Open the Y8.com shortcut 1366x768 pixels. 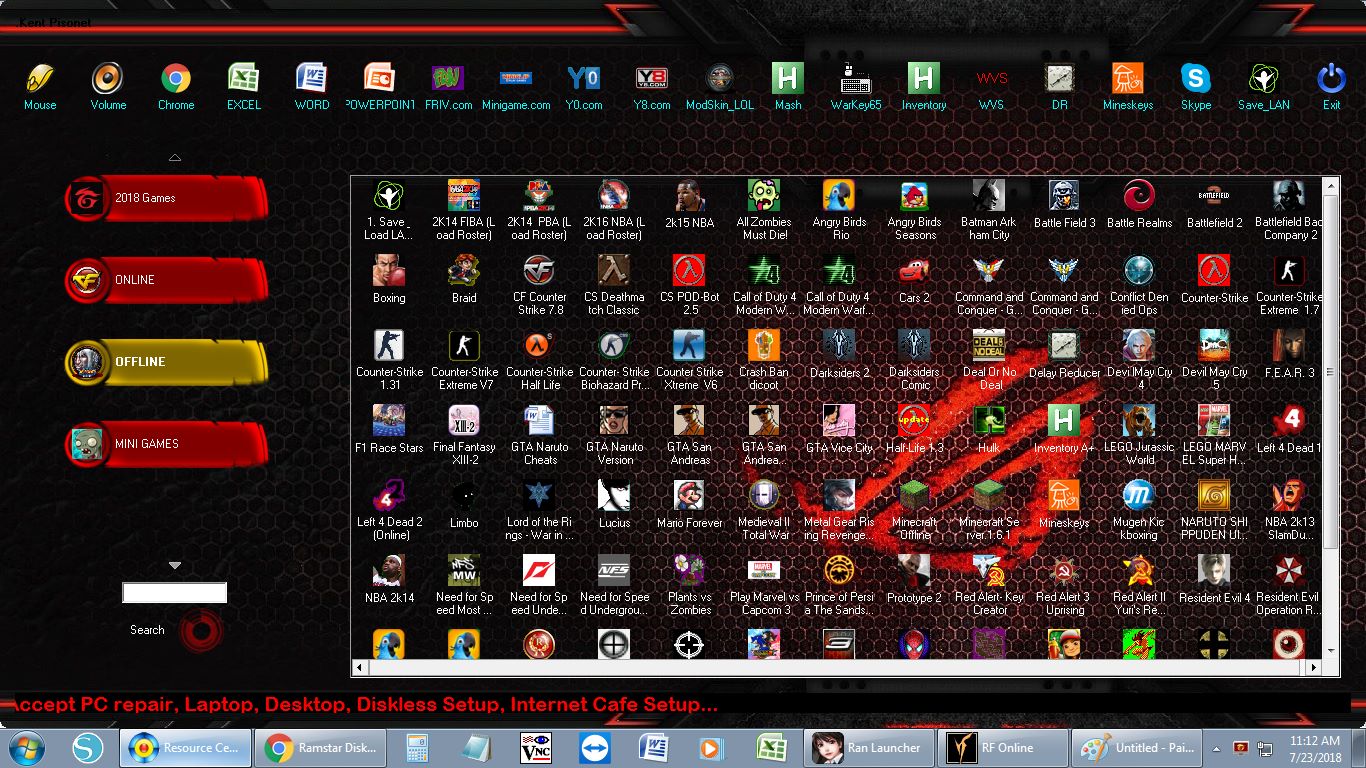(652, 86)
